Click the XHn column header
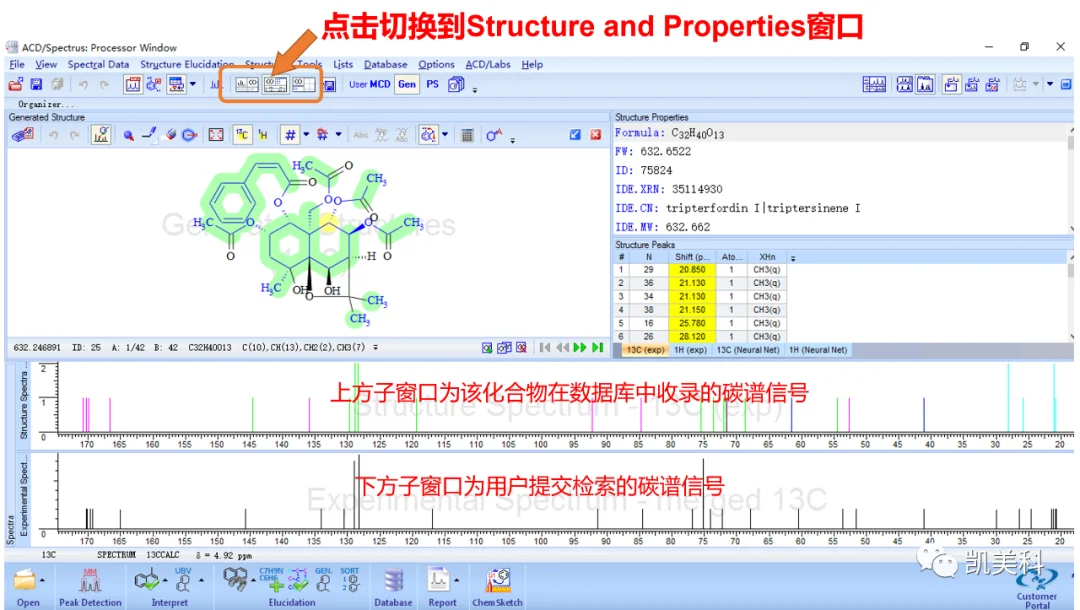The width and height of the screenshot is (1080, 610). [767, 257]
